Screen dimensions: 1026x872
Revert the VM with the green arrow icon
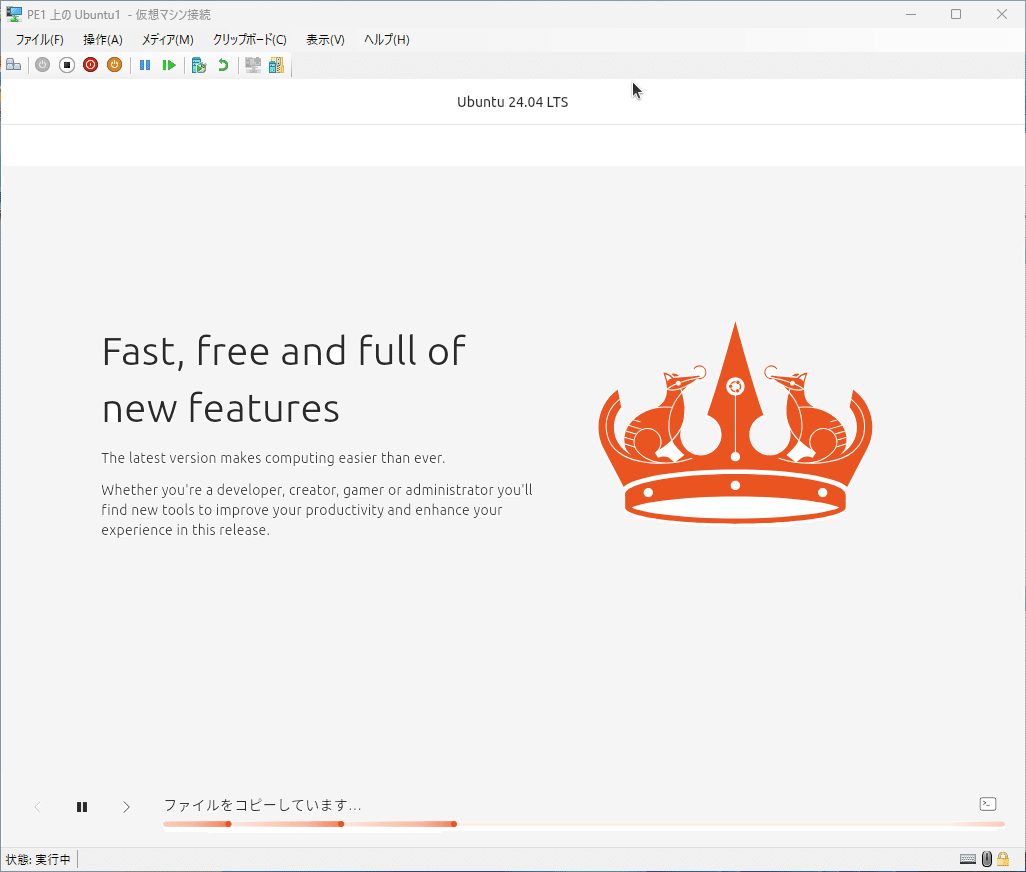[223, 65]
